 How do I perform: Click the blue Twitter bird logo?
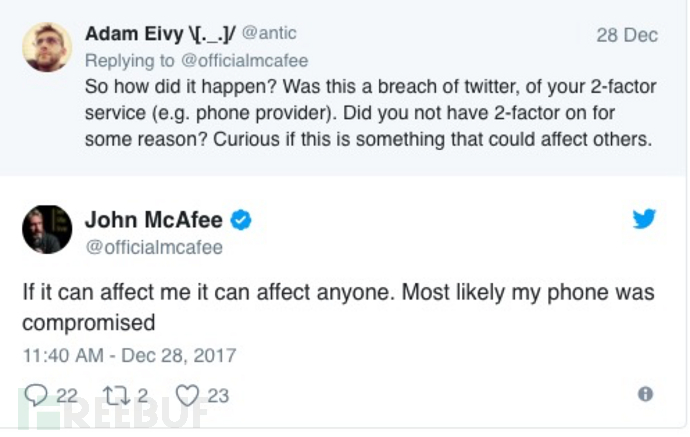[x=644, y=219]
